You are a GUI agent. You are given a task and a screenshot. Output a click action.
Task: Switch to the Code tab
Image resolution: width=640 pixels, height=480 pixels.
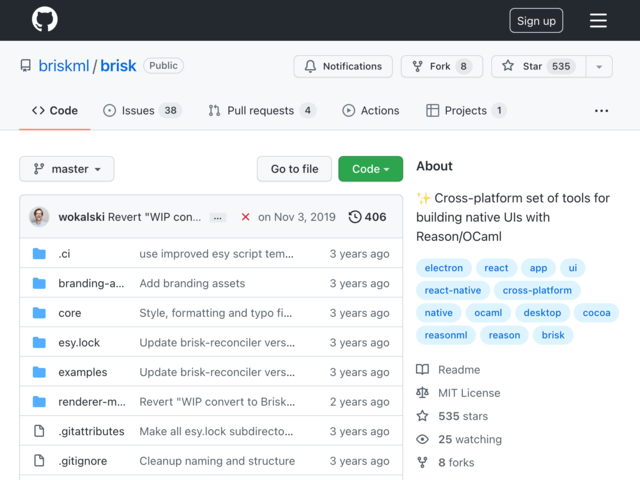coord(55,111)
